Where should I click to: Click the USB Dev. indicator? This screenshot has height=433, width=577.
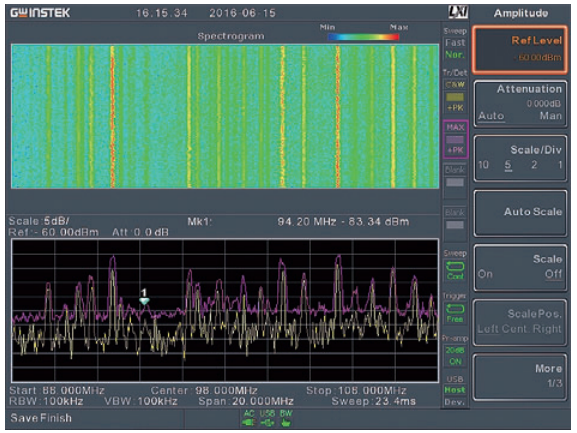(x=454, y=402)
